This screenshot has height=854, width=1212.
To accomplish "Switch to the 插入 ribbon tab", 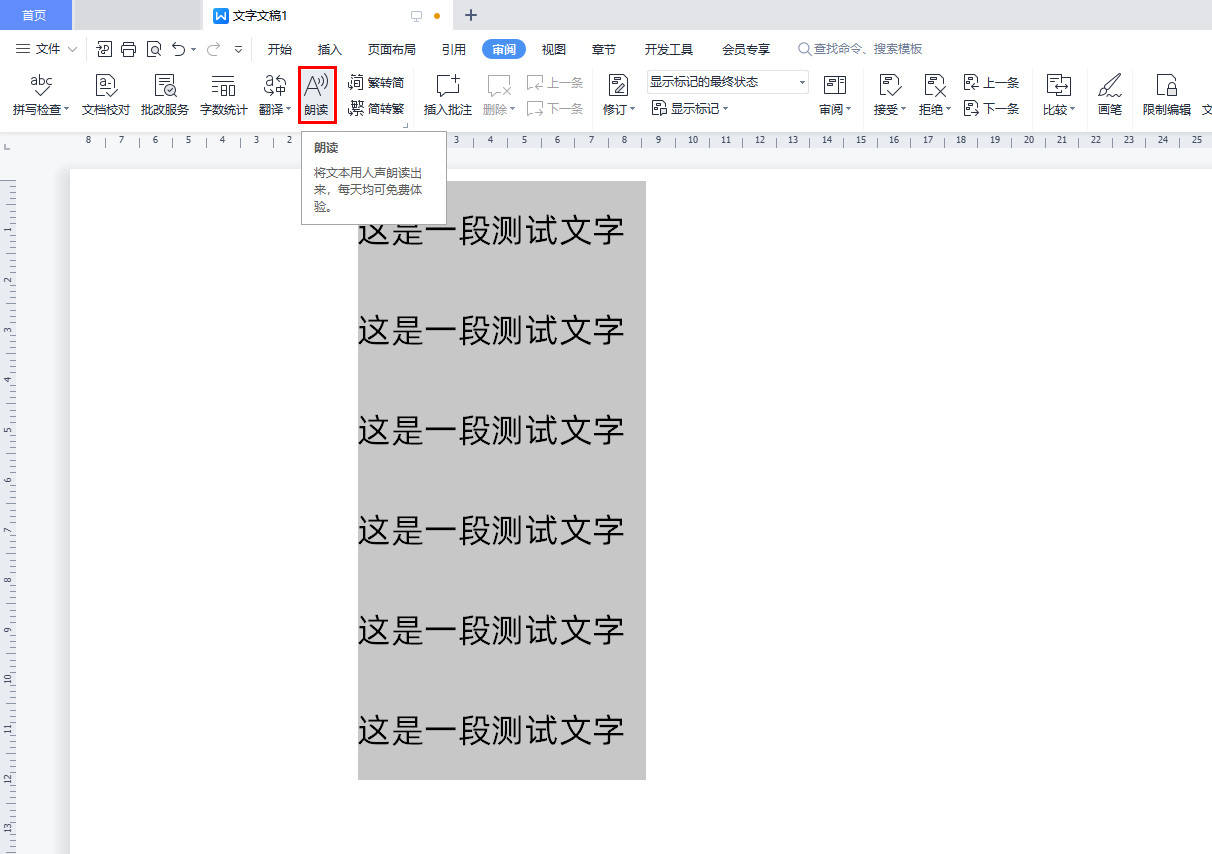I will click(330, 49).
